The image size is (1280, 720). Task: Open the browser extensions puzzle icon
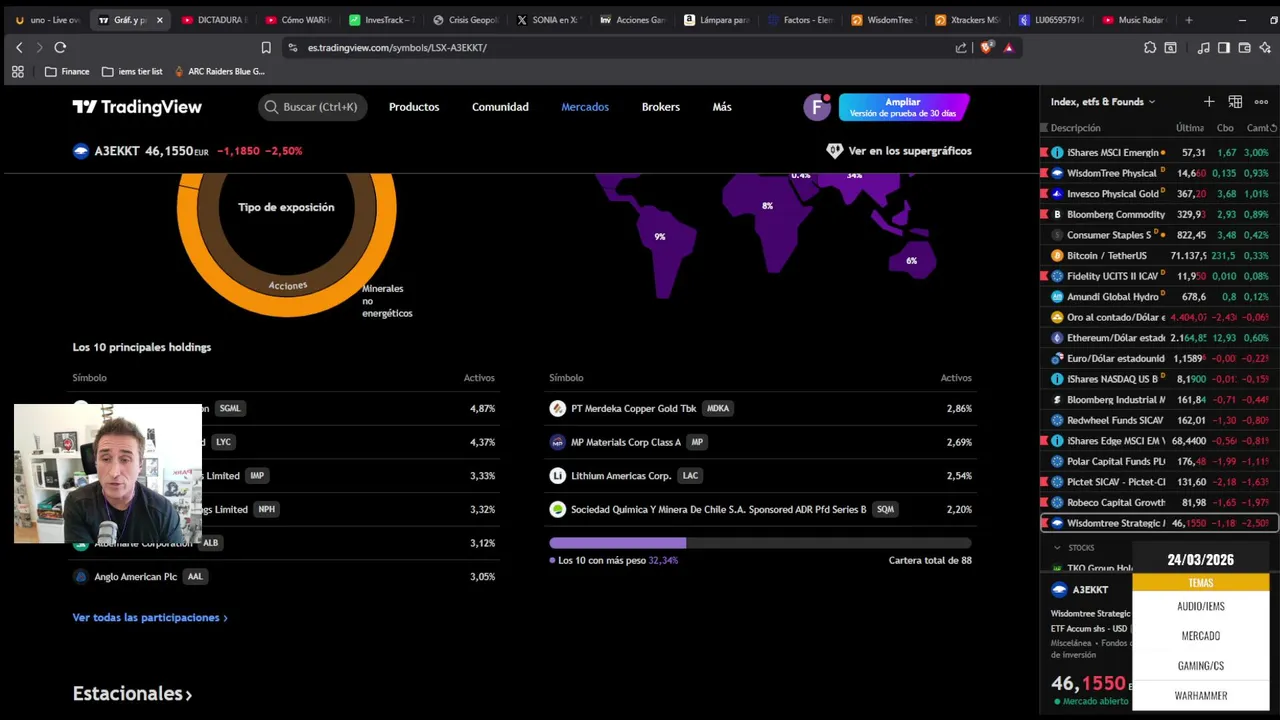click(1150, 47)
